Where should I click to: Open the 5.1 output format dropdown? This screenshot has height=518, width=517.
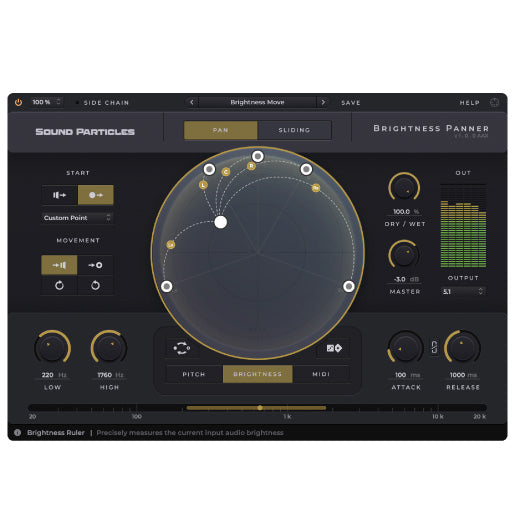click(x=463, y=292)
